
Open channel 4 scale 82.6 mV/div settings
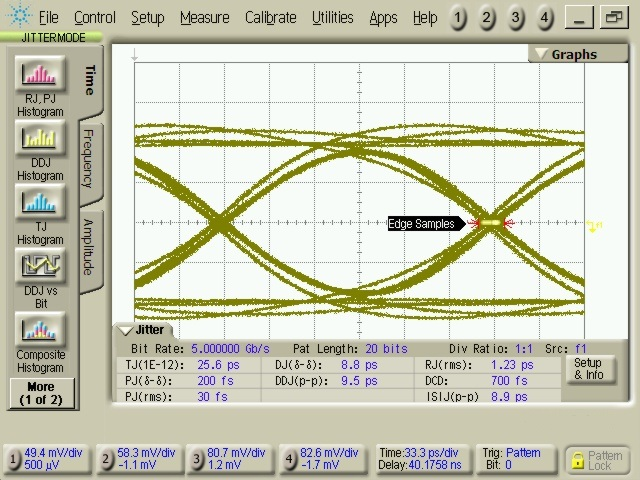click(322, 459)
